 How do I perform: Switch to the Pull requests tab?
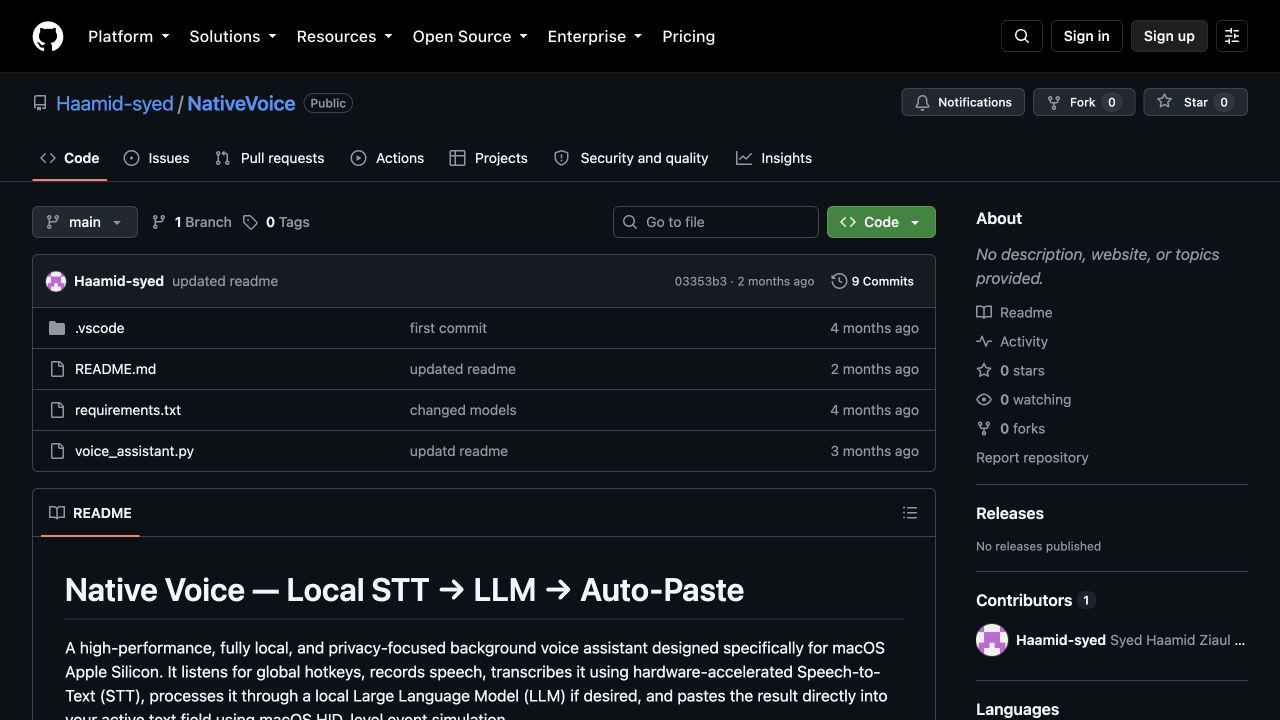270,158
